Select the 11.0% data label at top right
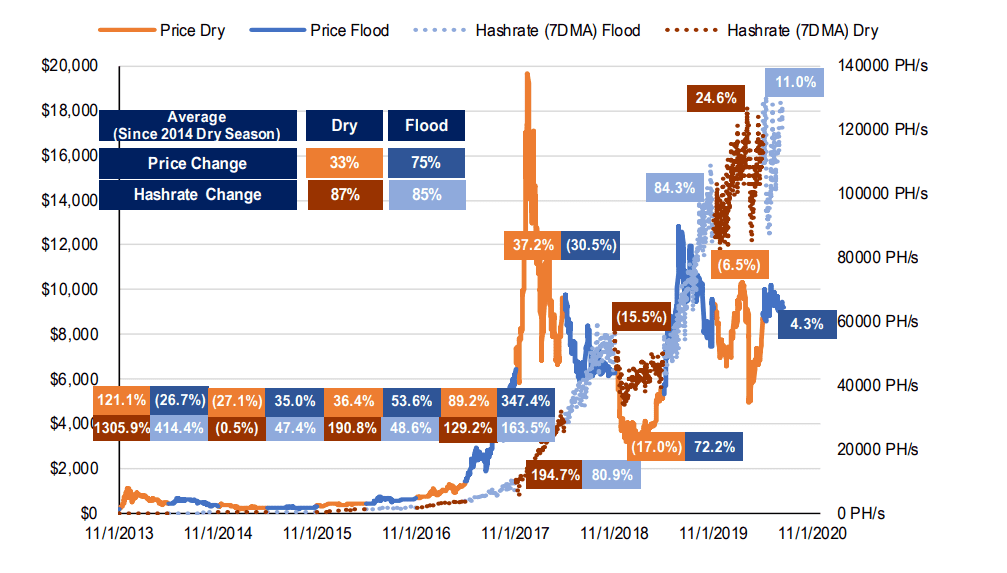Viewport: 1007px width, 573px height. (794, 82)
